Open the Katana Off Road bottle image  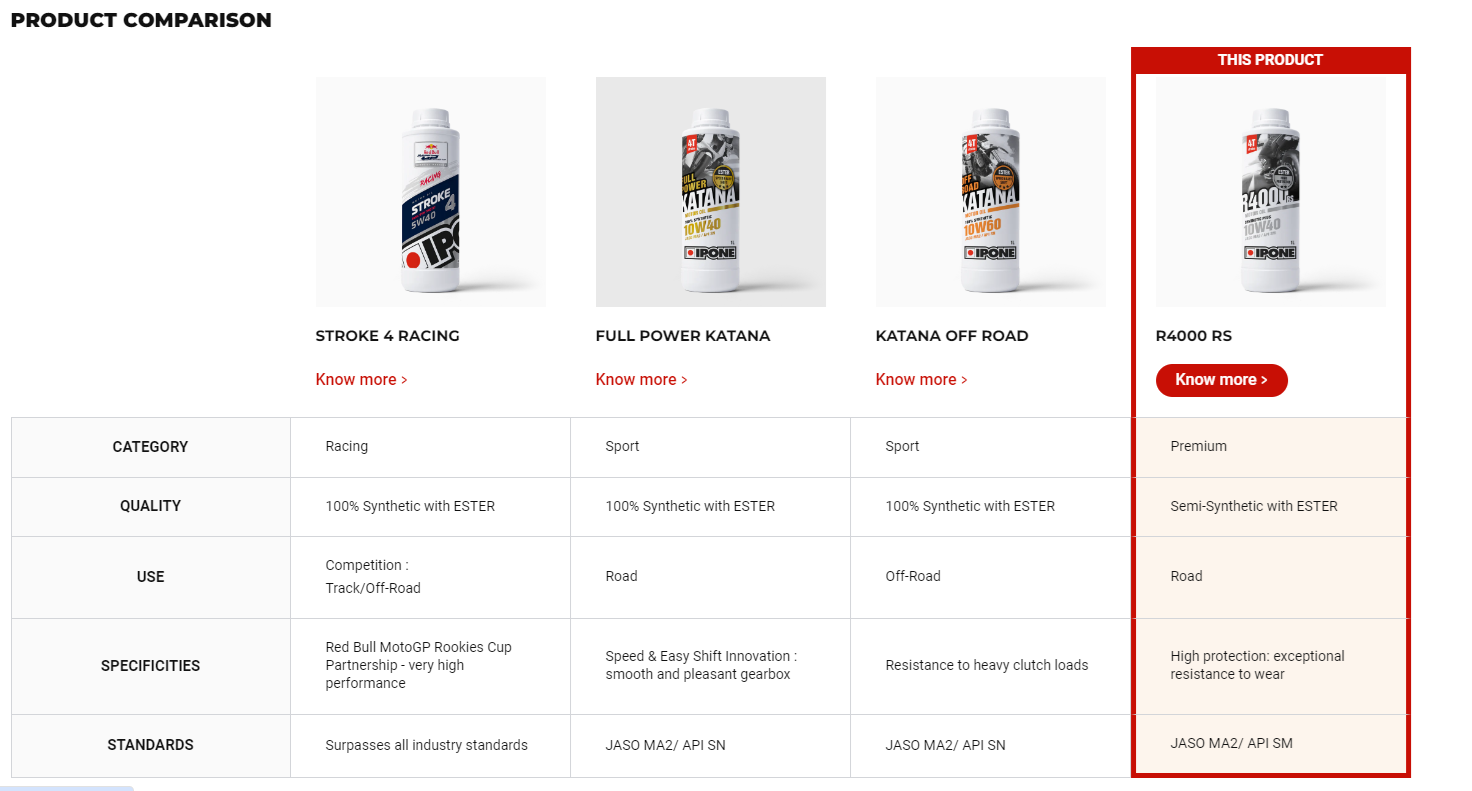pyautogui.click(x=990, y=192)
